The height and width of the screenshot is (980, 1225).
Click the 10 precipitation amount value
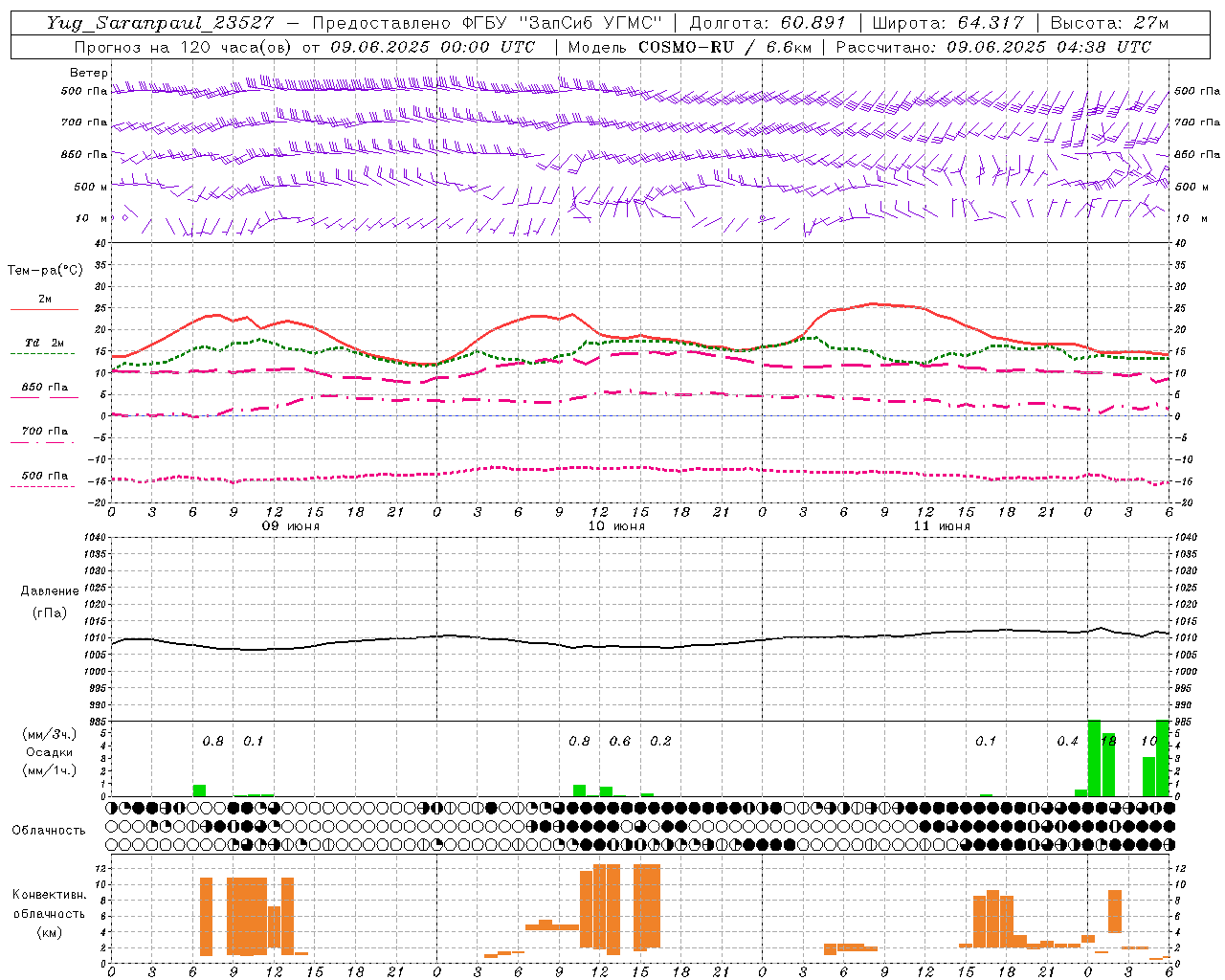coord(1148,741)
